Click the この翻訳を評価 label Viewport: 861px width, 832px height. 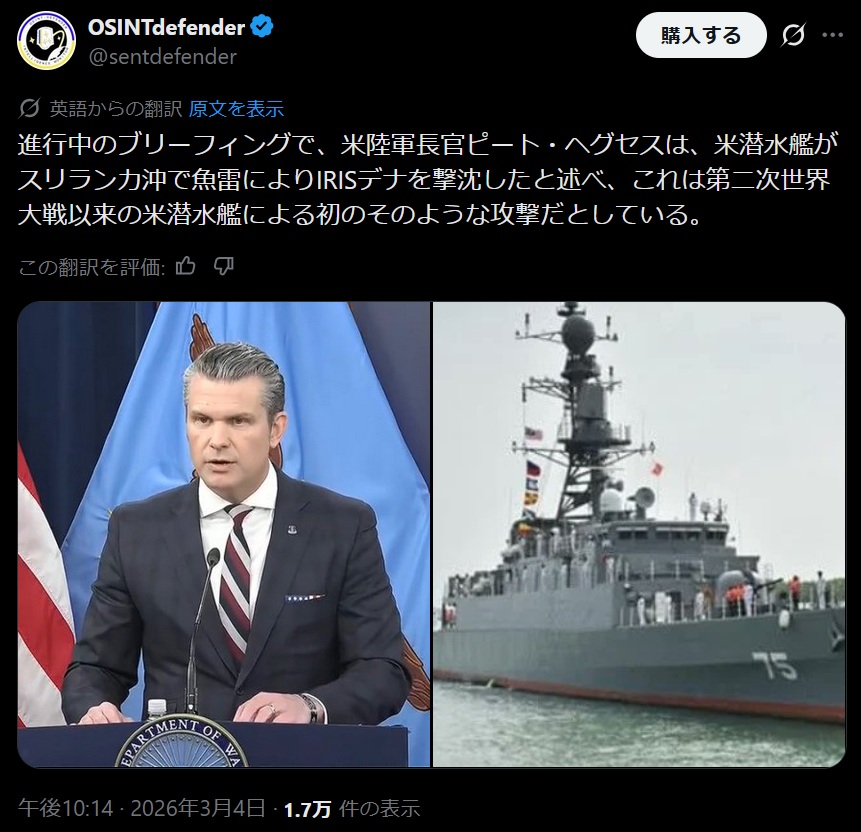[x=92, y=267]
